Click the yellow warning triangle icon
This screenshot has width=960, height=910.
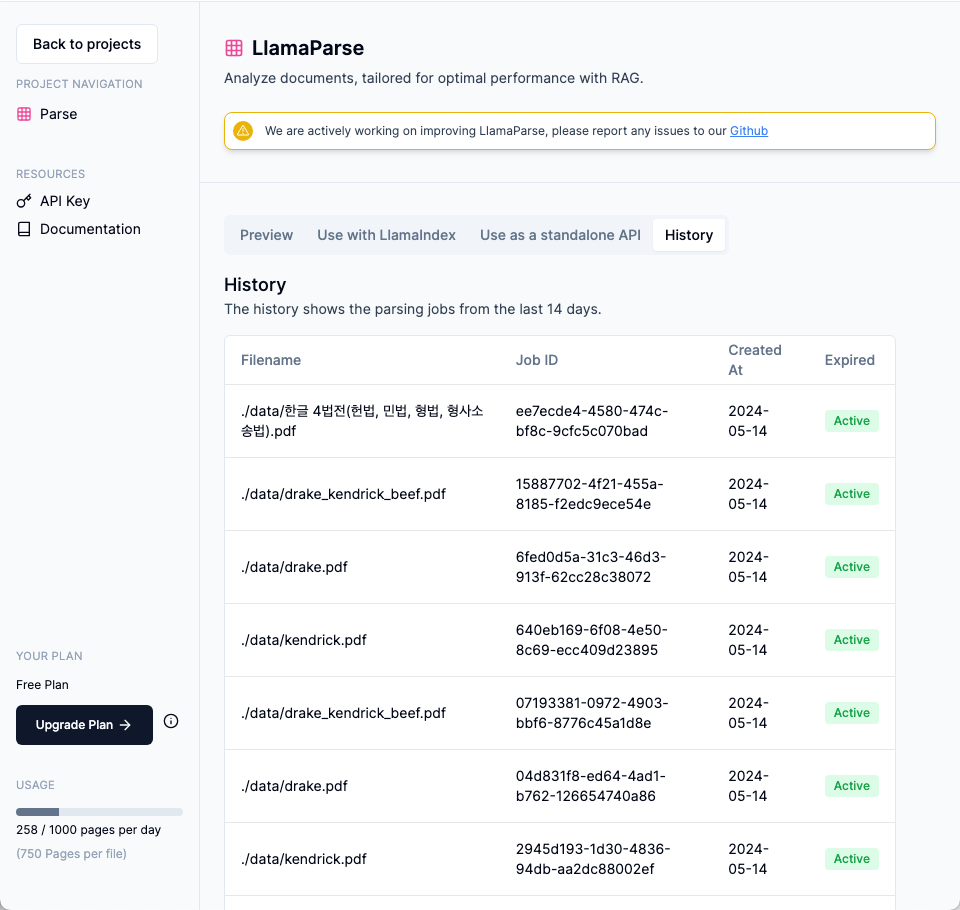(243, 130)
